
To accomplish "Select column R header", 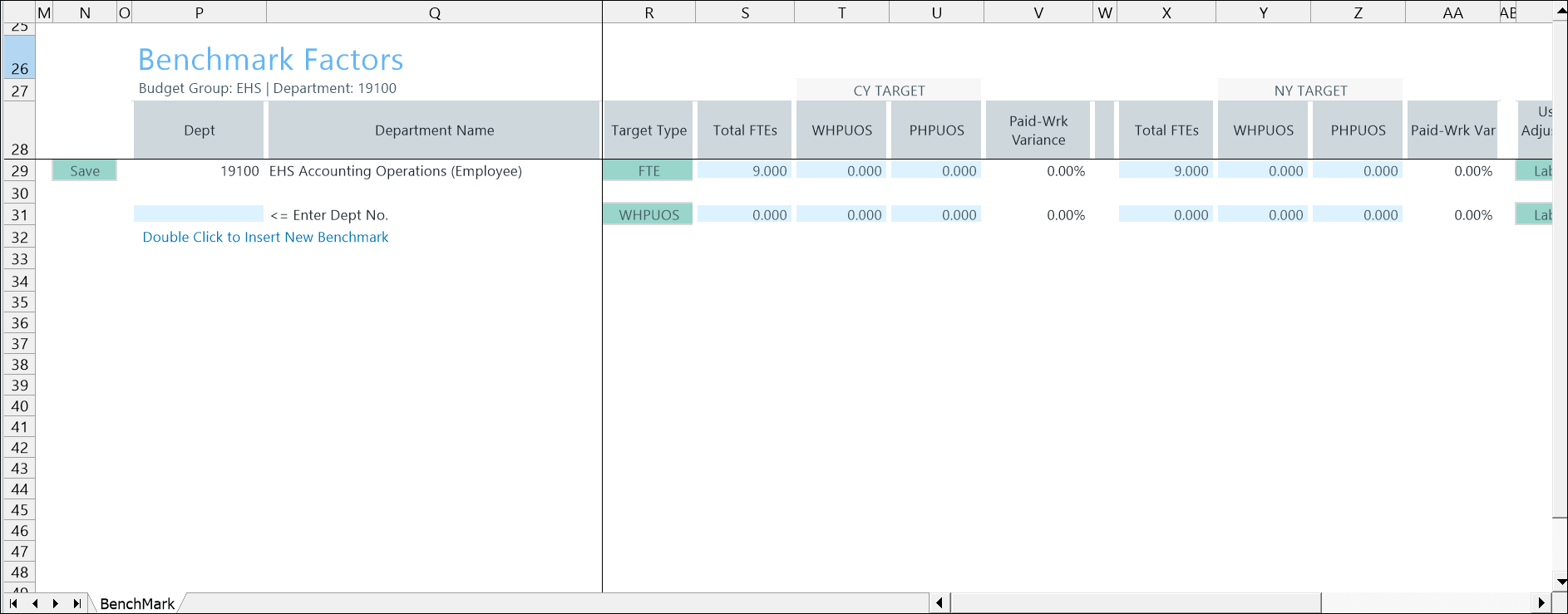I will pos(648,12).
